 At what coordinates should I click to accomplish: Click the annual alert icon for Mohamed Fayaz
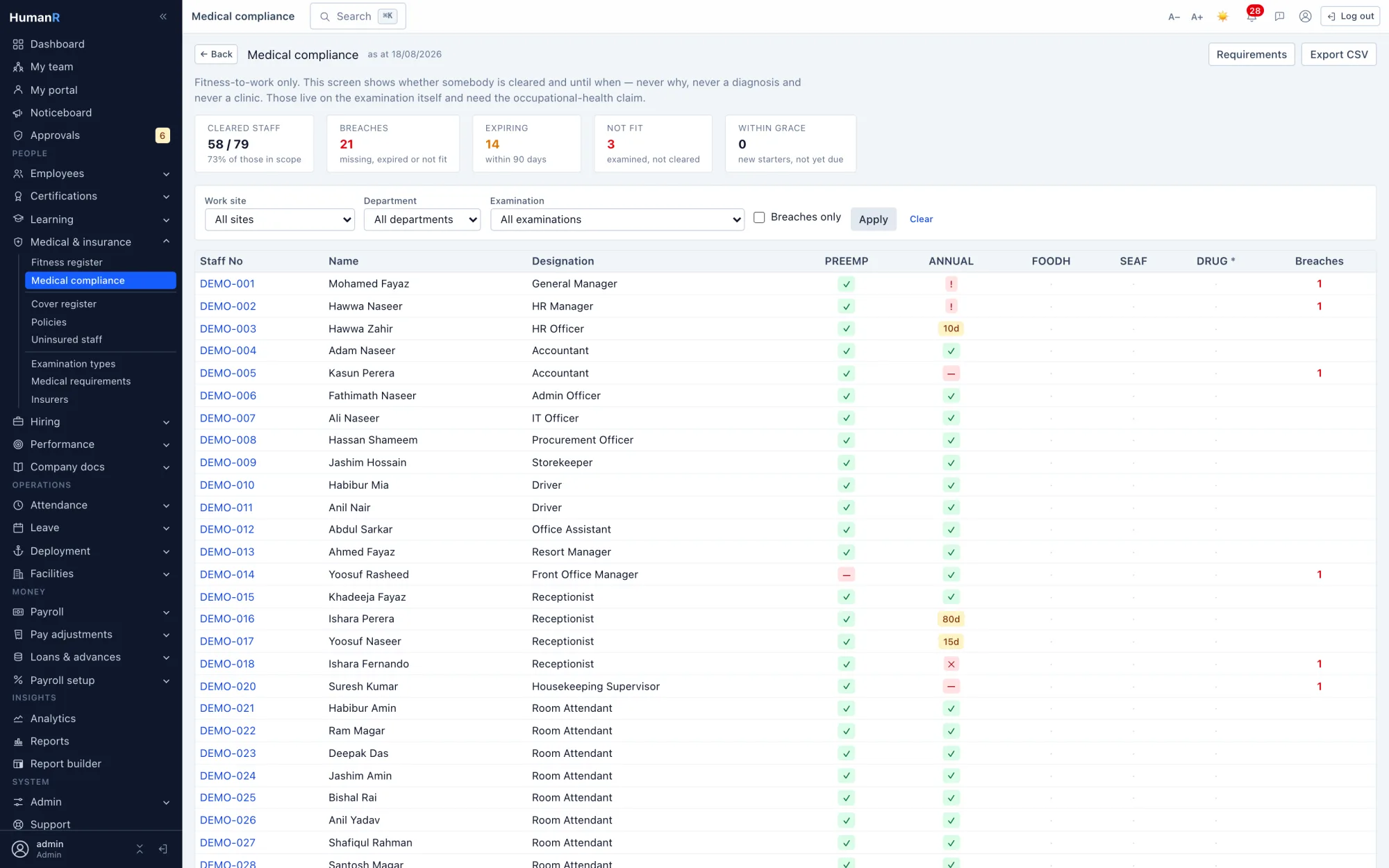[951, 284]
